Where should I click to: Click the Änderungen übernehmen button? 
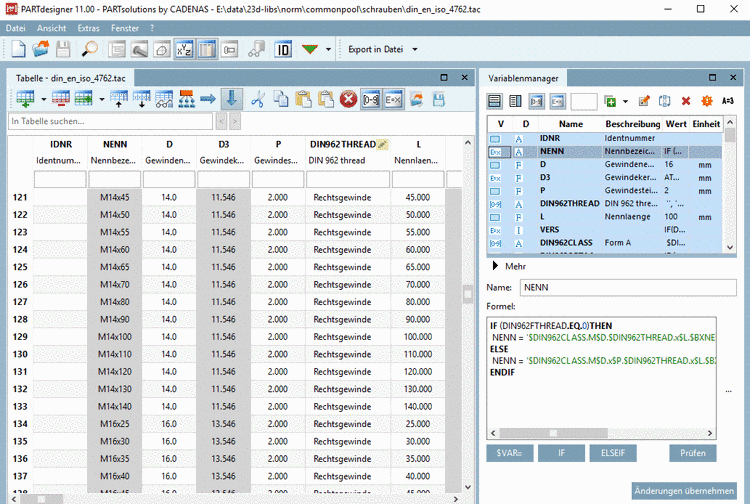pos(685,490)
